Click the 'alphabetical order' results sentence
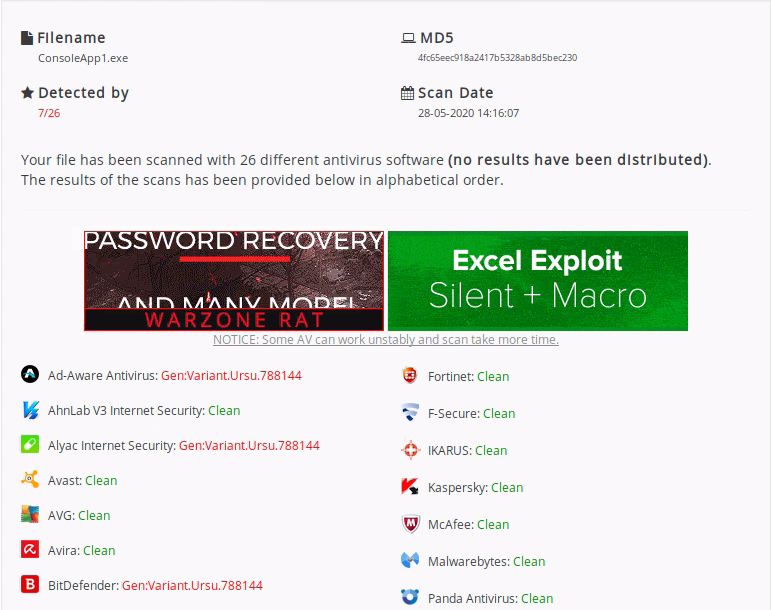 pyautogui.click(x=262, y=180)
